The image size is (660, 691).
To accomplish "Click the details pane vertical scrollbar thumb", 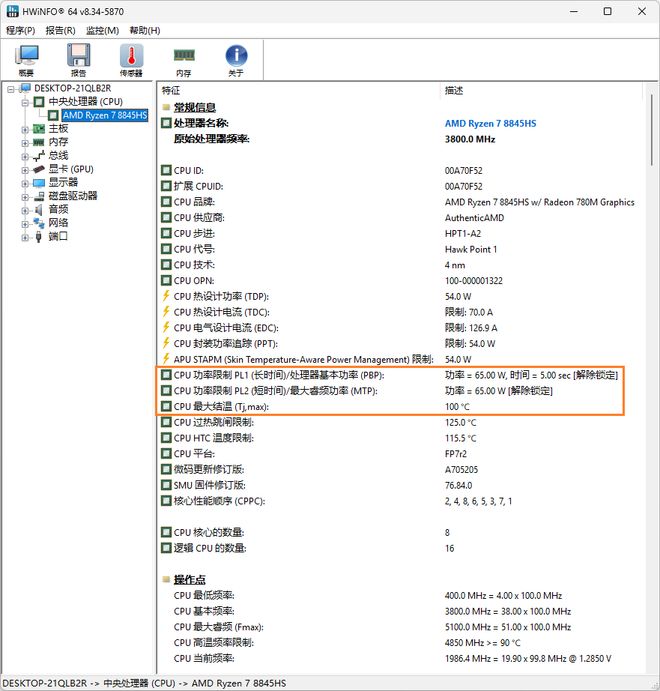I will pos(652,130).
